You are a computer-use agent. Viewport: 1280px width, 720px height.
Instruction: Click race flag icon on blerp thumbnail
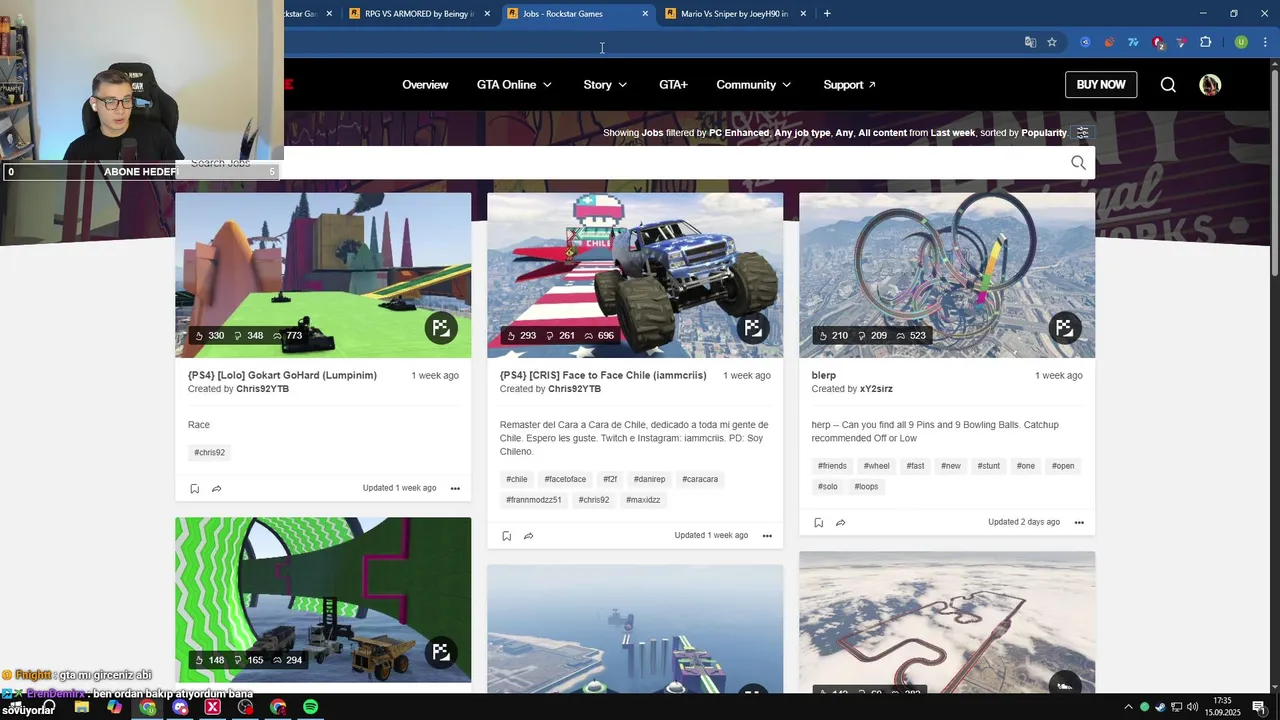[x=1065, y=328]
